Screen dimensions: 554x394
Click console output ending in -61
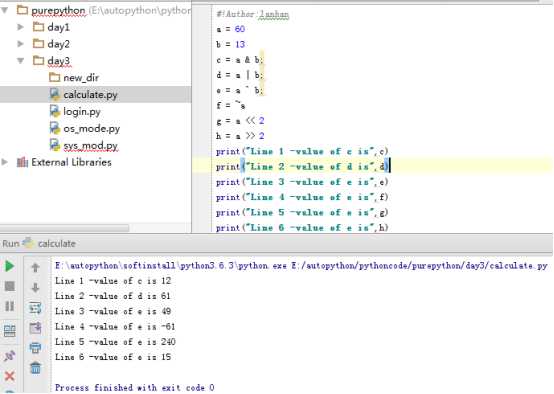(x=115, y=327)
